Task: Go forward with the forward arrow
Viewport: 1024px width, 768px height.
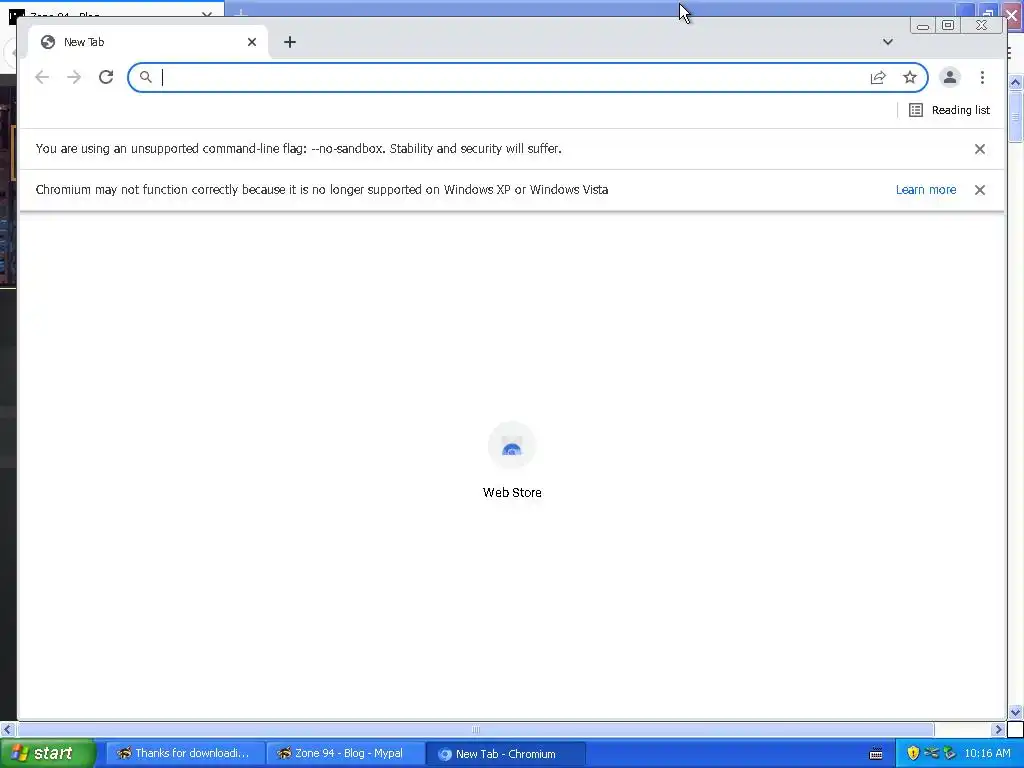Action: (74, 77)
